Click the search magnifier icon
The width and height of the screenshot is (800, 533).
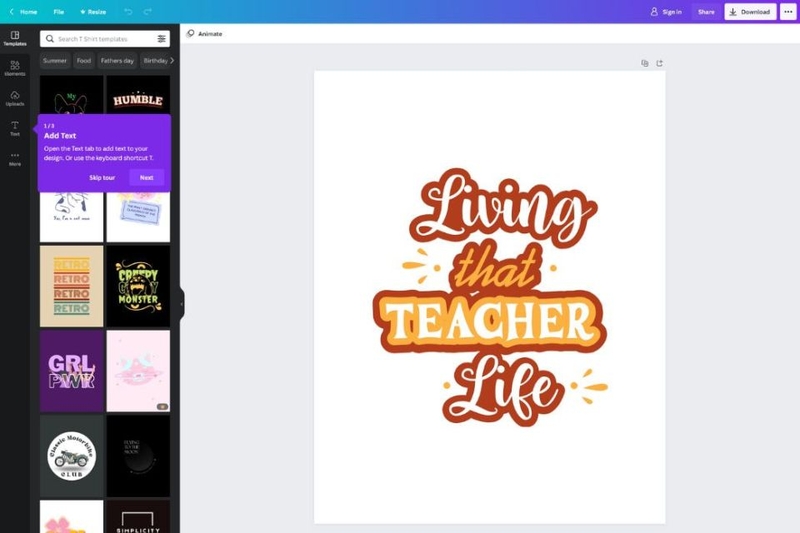pos(49,39)
